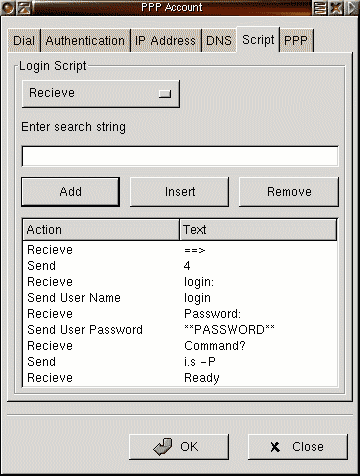Screen dimensions: 360x476
Task: Open the Authentication tab
Action: (x=85, y=41)
